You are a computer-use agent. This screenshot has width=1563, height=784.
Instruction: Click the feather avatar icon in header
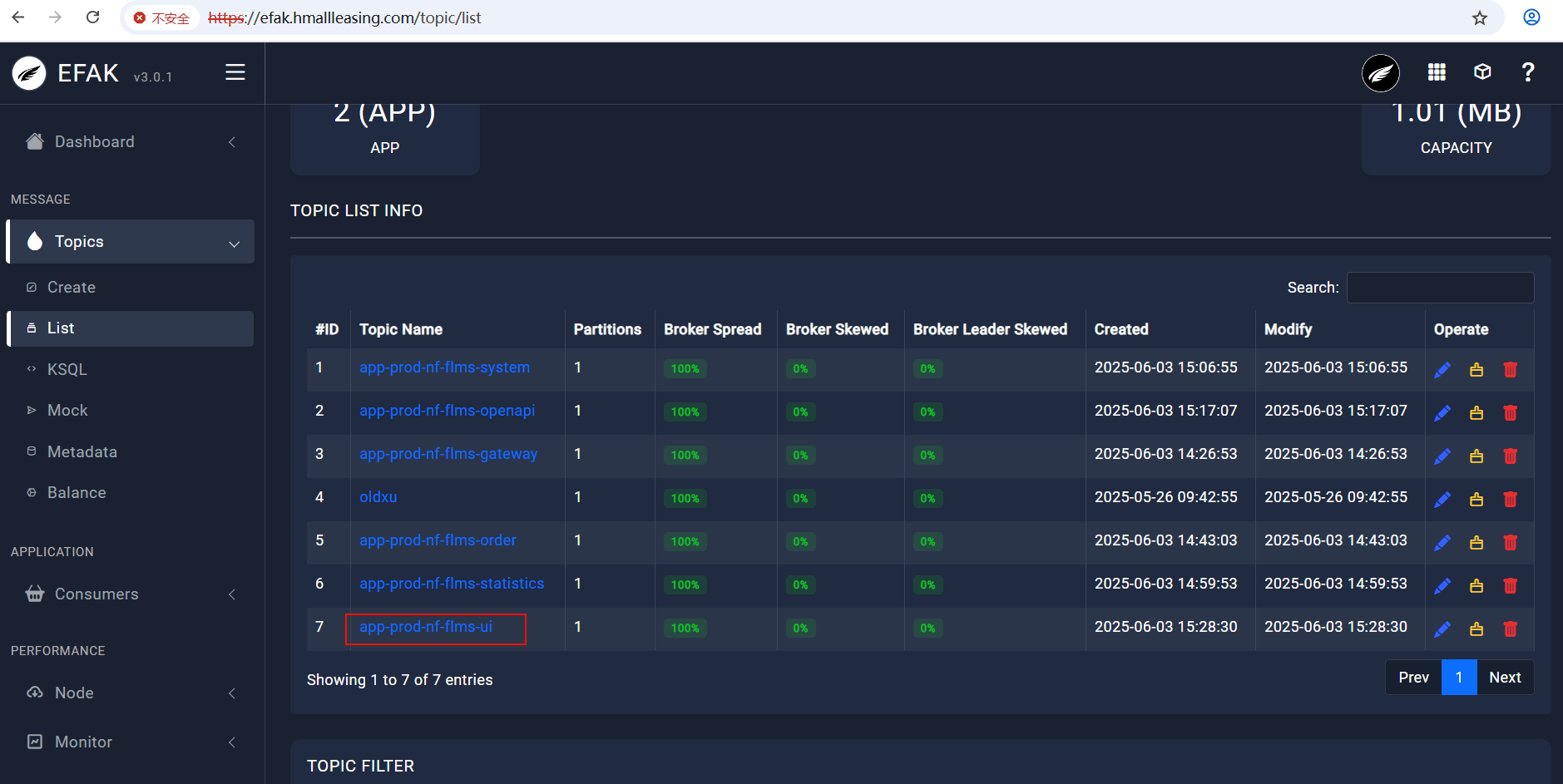tap(1380, 73)
